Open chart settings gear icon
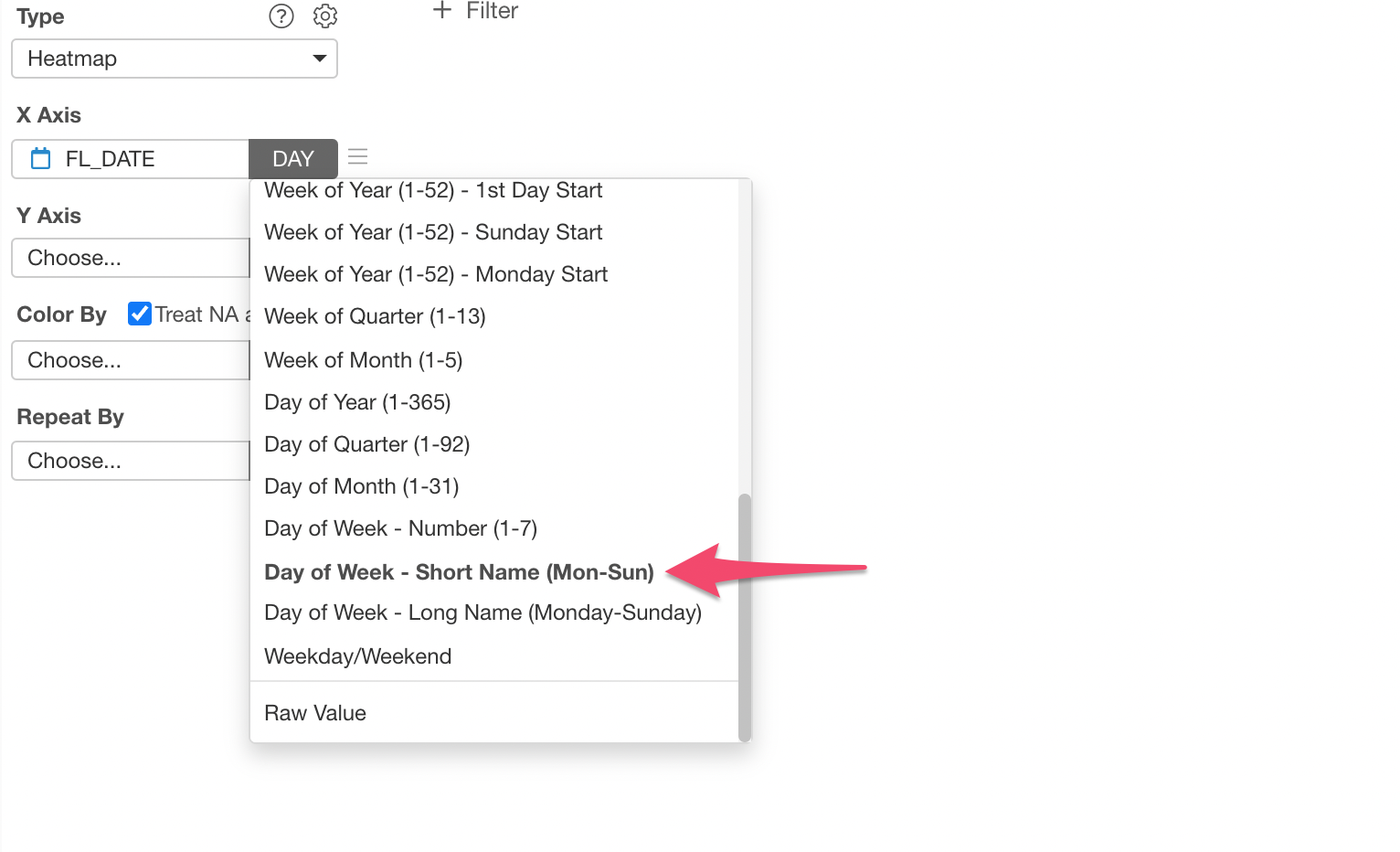The width and height of the screenshot is (1400, 852). pos(325,16)
